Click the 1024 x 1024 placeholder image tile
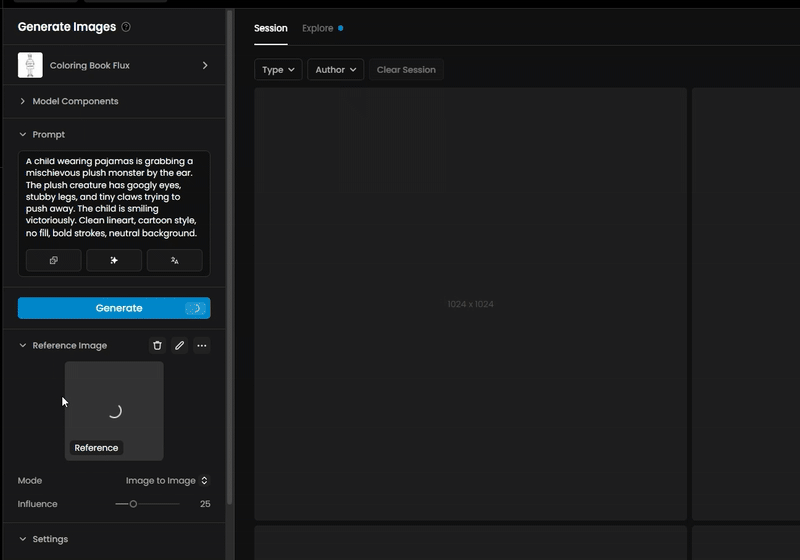Viewport: 800px width, 560px height. 470,304
